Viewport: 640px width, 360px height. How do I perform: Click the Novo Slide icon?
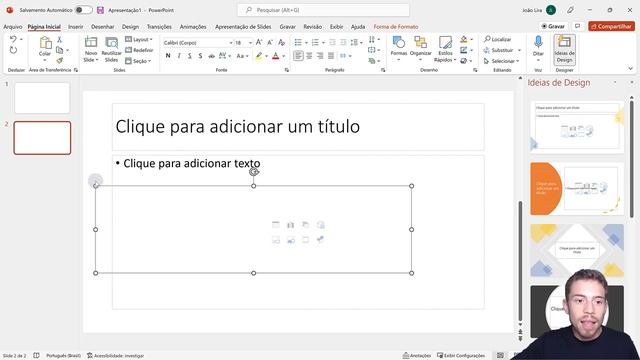tap(91, 42)
